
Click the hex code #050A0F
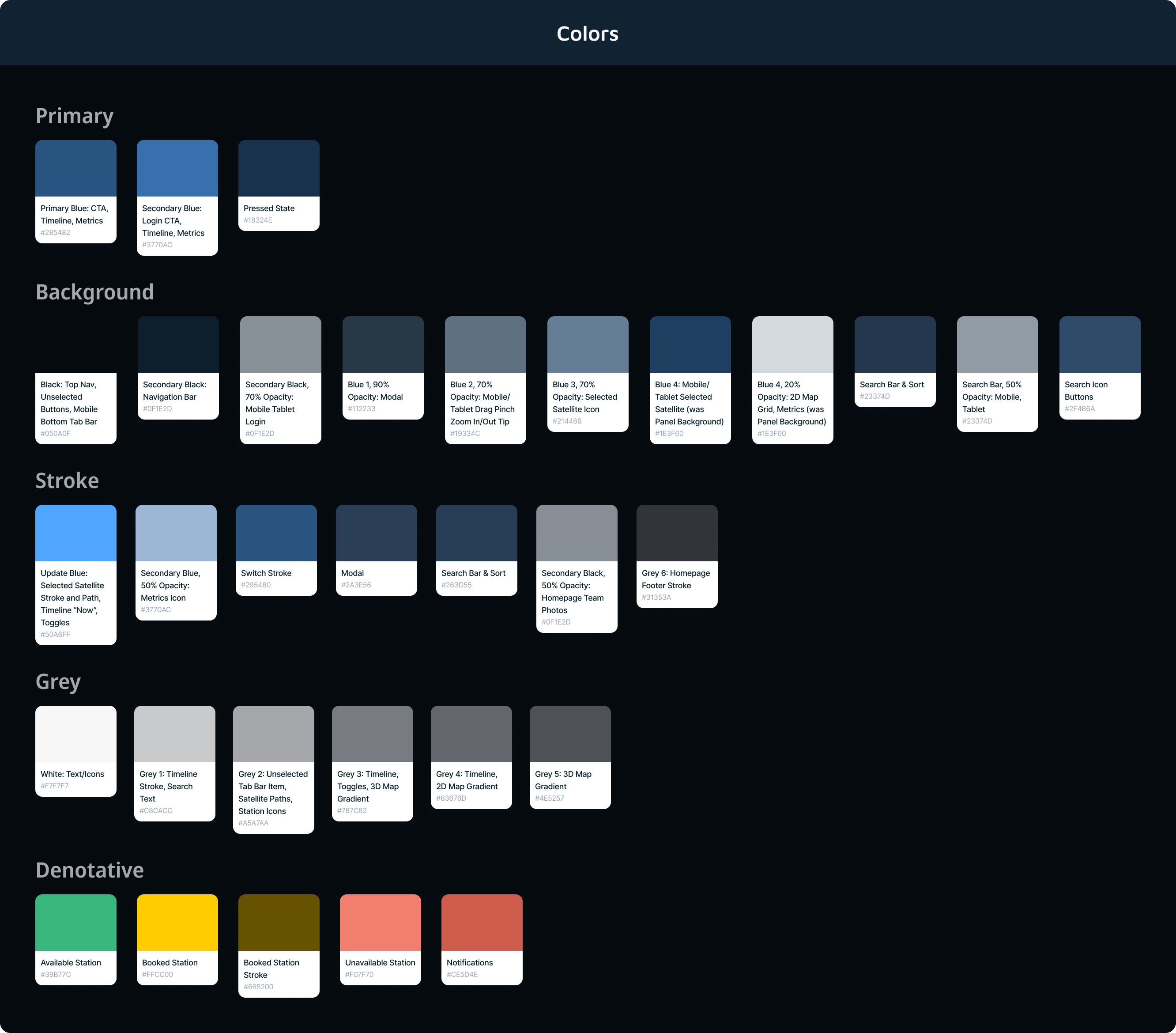[x=55, y=434]
